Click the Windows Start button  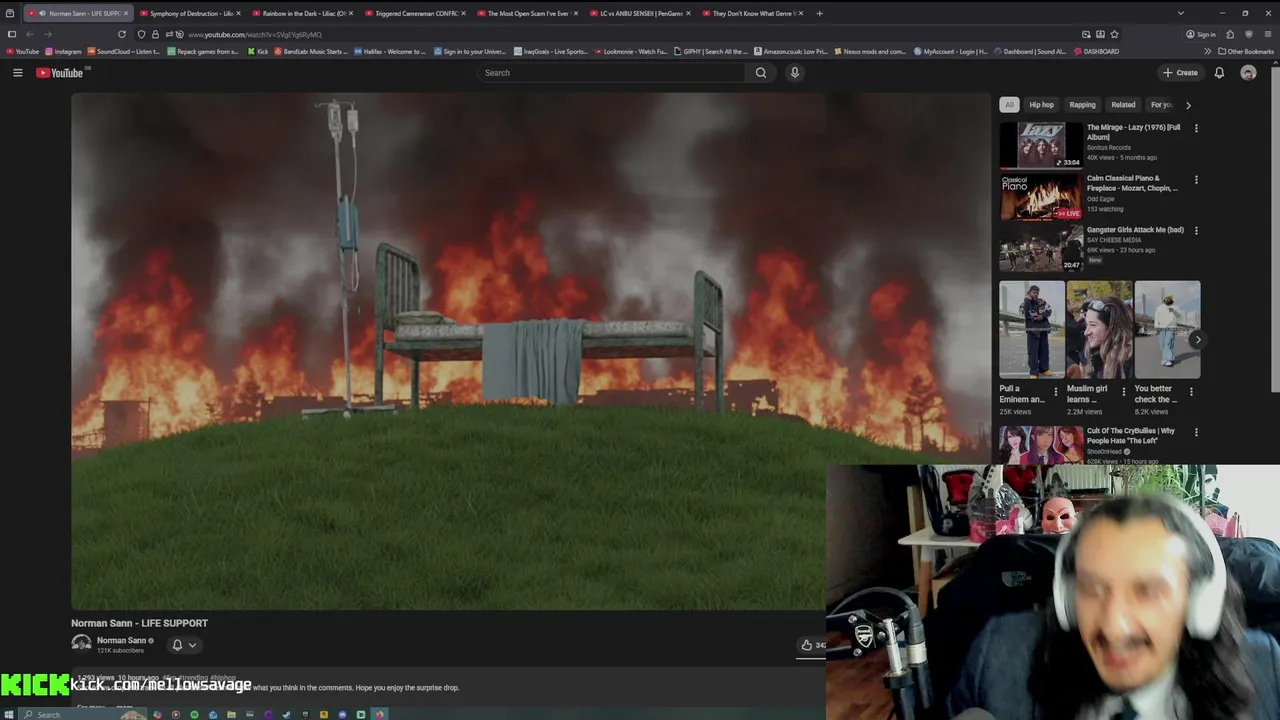tap(10, 714)
